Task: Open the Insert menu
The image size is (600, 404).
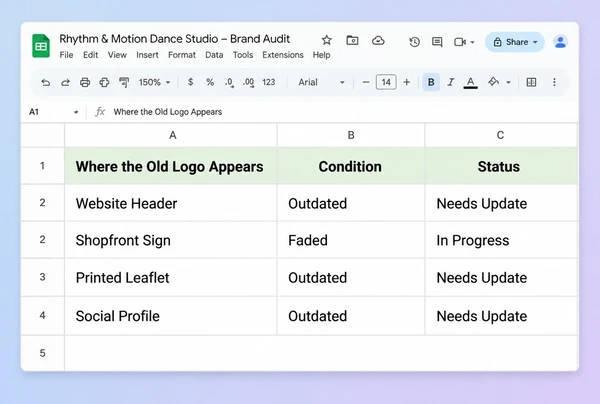Action: (147, 55)
